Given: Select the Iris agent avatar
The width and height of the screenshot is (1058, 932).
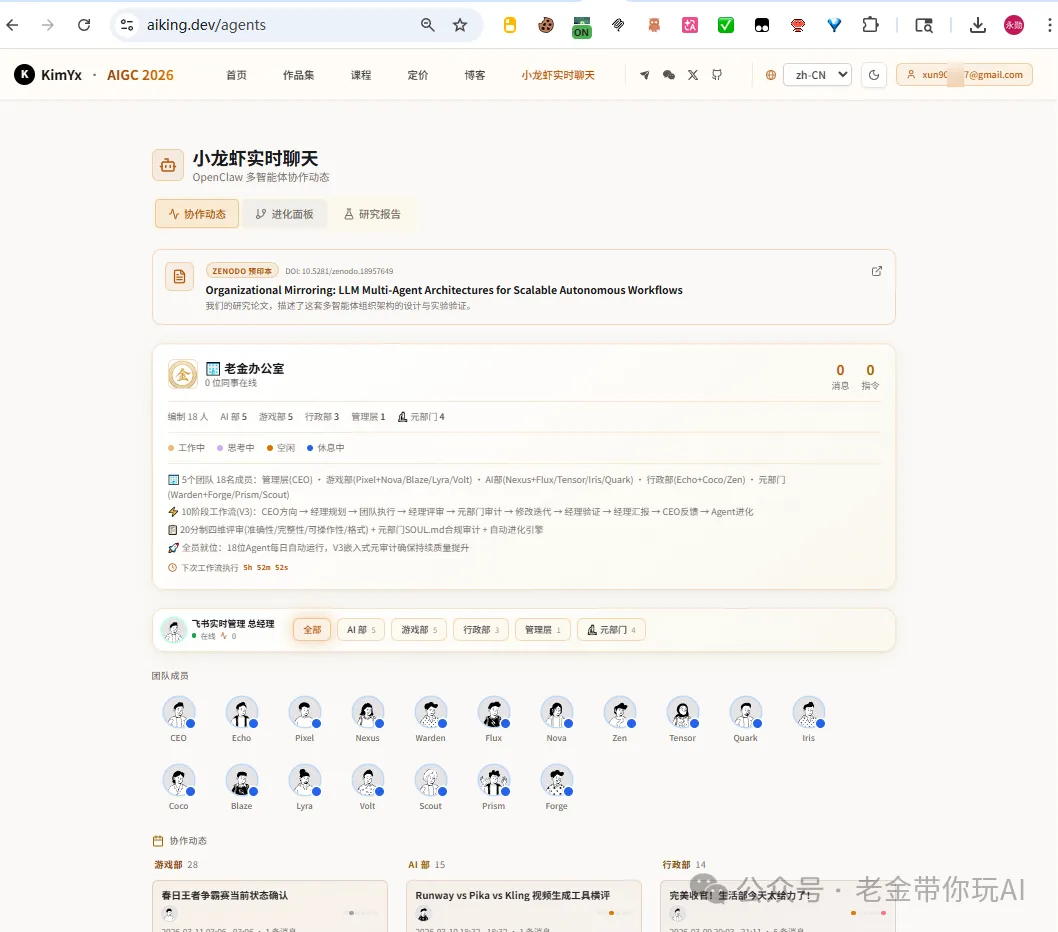Looking at the screenshot, I should pos(808,713).
